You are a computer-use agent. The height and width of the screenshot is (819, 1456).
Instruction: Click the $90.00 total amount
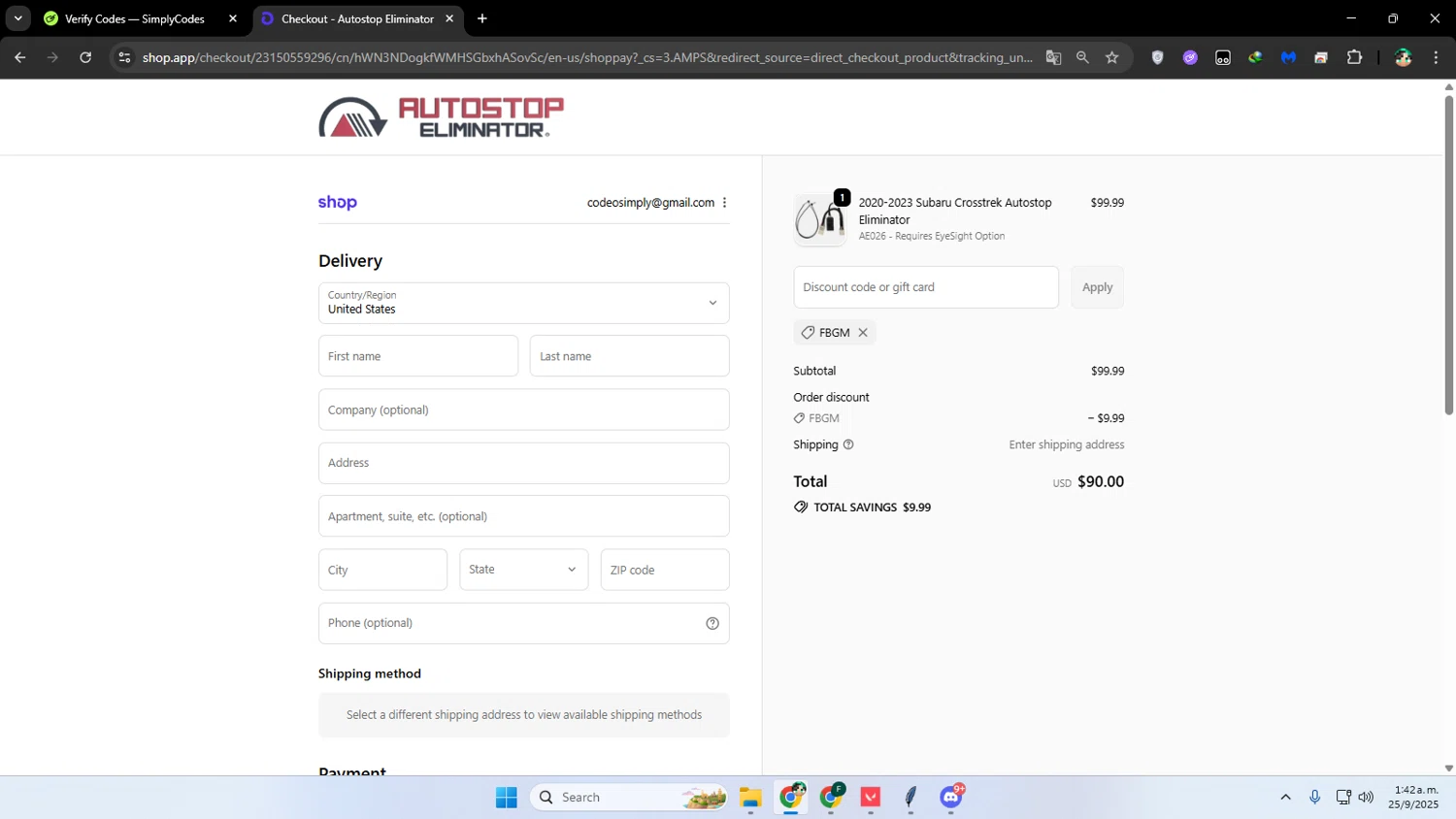[x=1101, y=481]
